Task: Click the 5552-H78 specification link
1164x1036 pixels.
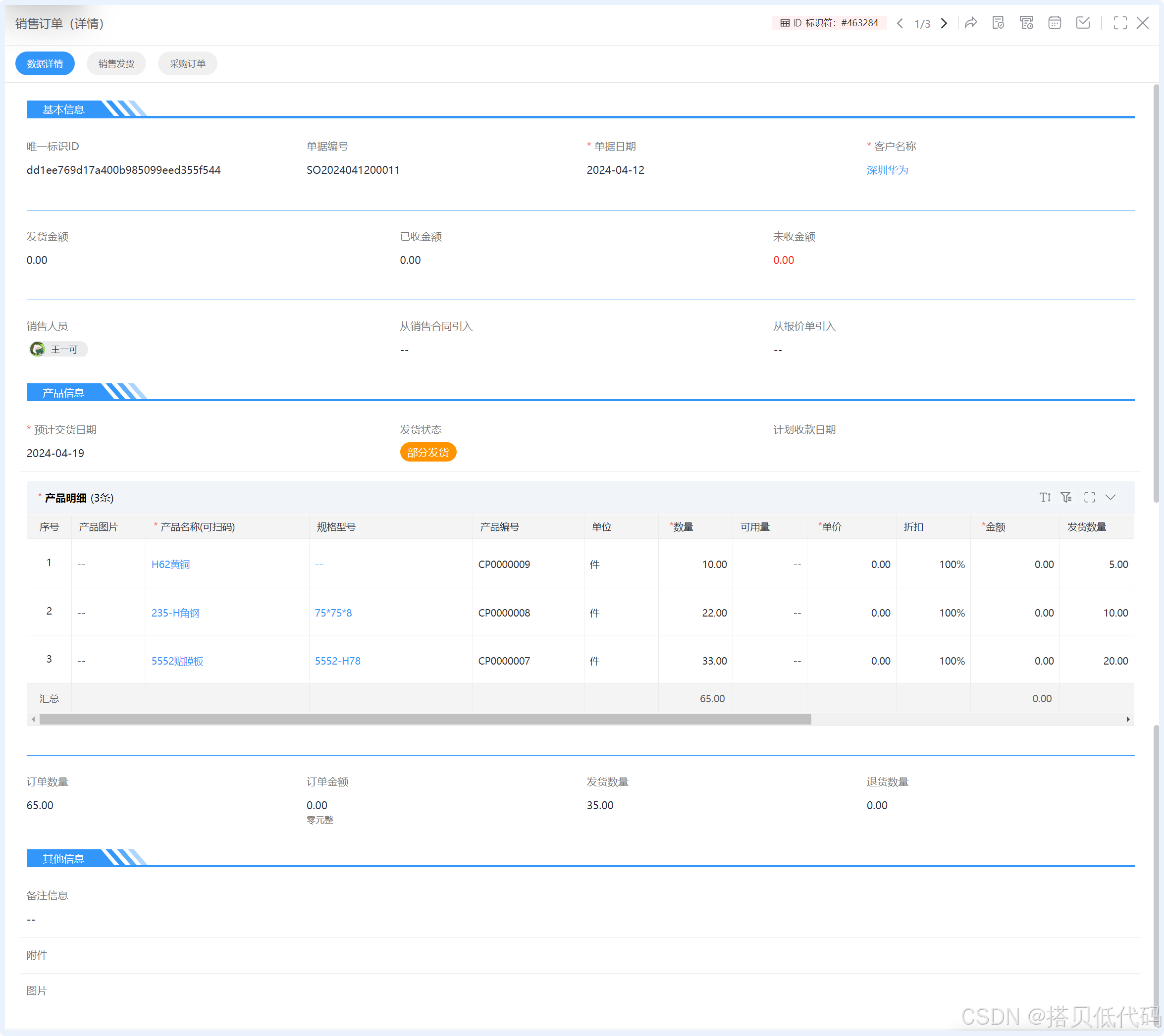Action: [x=337, y=661]
